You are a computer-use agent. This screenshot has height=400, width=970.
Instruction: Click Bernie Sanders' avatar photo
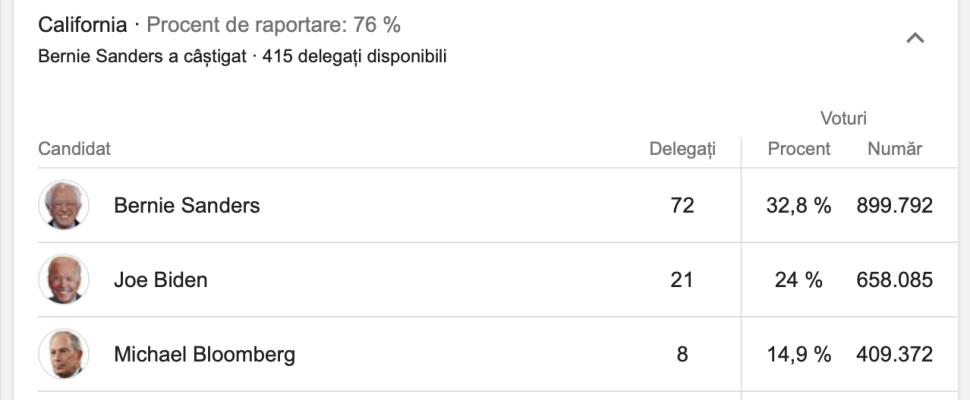[64, 205]
